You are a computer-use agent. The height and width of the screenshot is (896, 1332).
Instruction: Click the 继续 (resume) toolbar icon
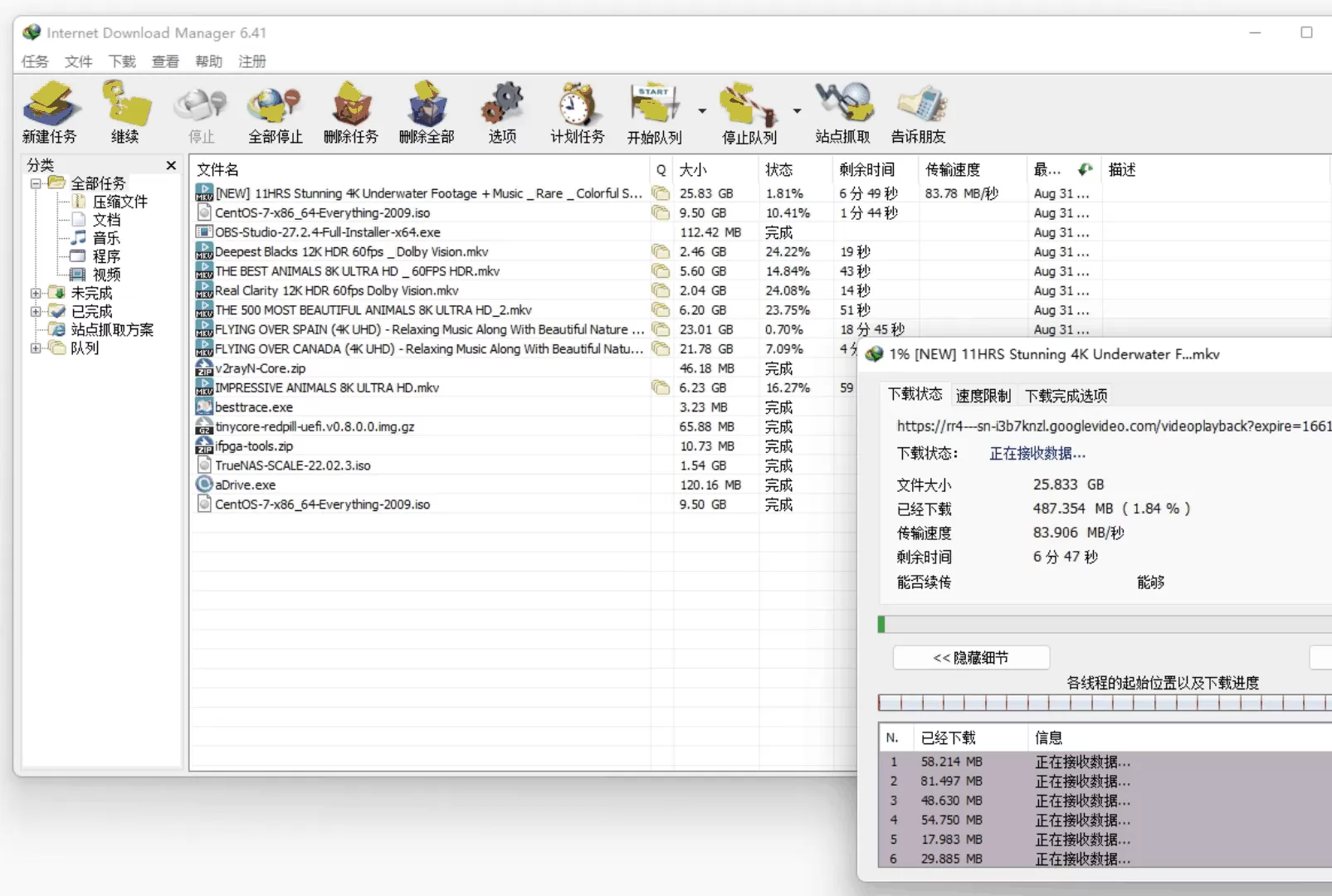[125, 112]
